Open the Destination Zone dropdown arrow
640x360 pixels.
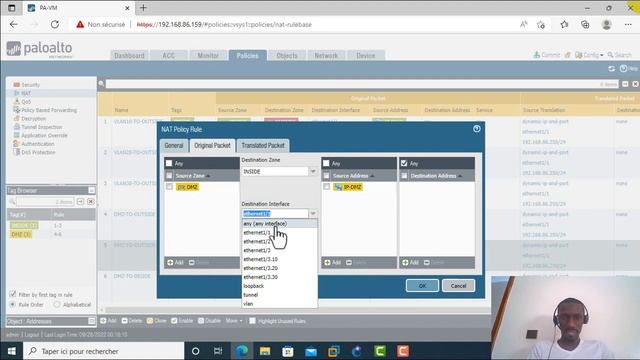[313, 171]
